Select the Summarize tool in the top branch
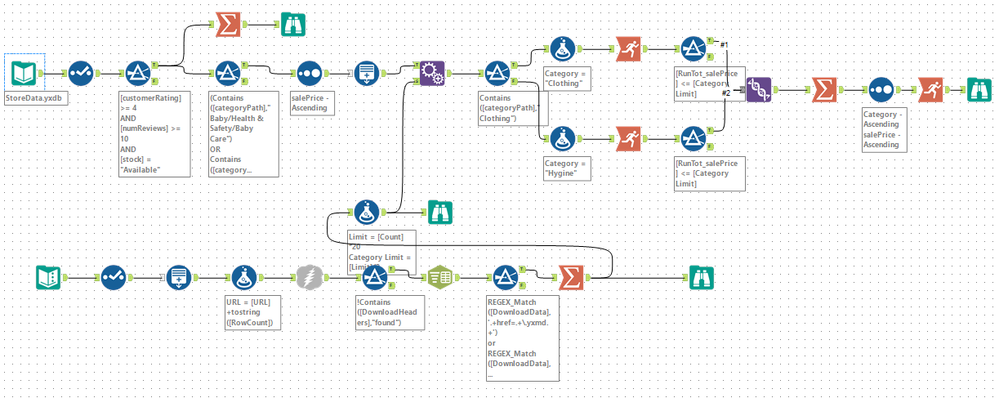 click(x=226, y=25)
